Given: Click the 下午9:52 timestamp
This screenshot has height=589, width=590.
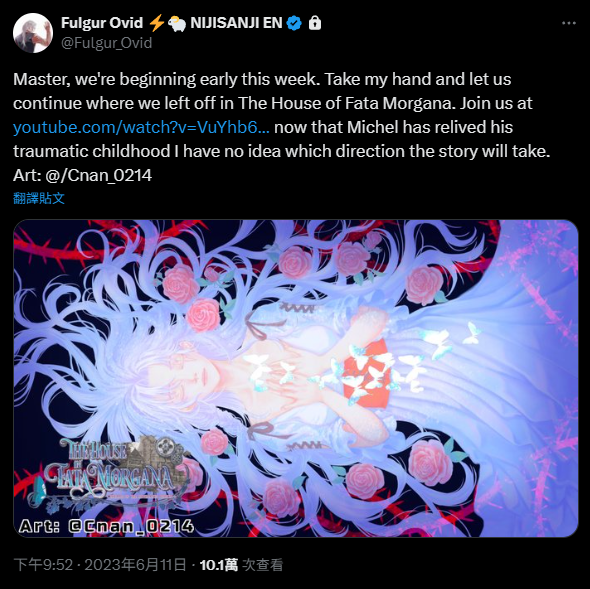Looking at the screenshot, I should pyautogui.click(x=43, y=565).
